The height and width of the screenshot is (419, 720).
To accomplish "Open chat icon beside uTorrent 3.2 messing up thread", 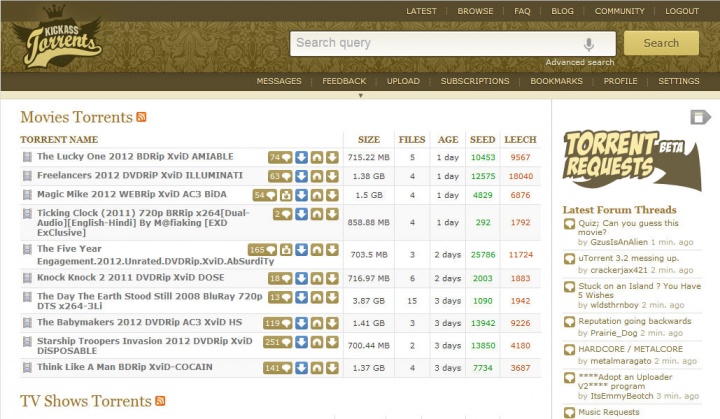I will tap(569, 259).
